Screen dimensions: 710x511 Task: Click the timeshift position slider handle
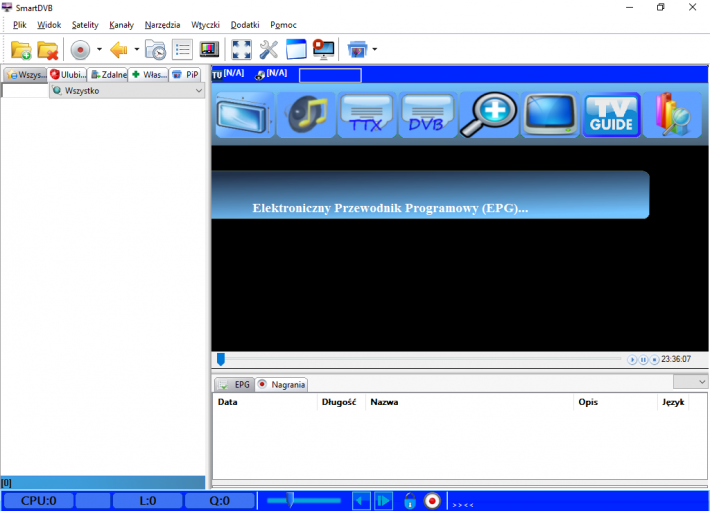221,359
